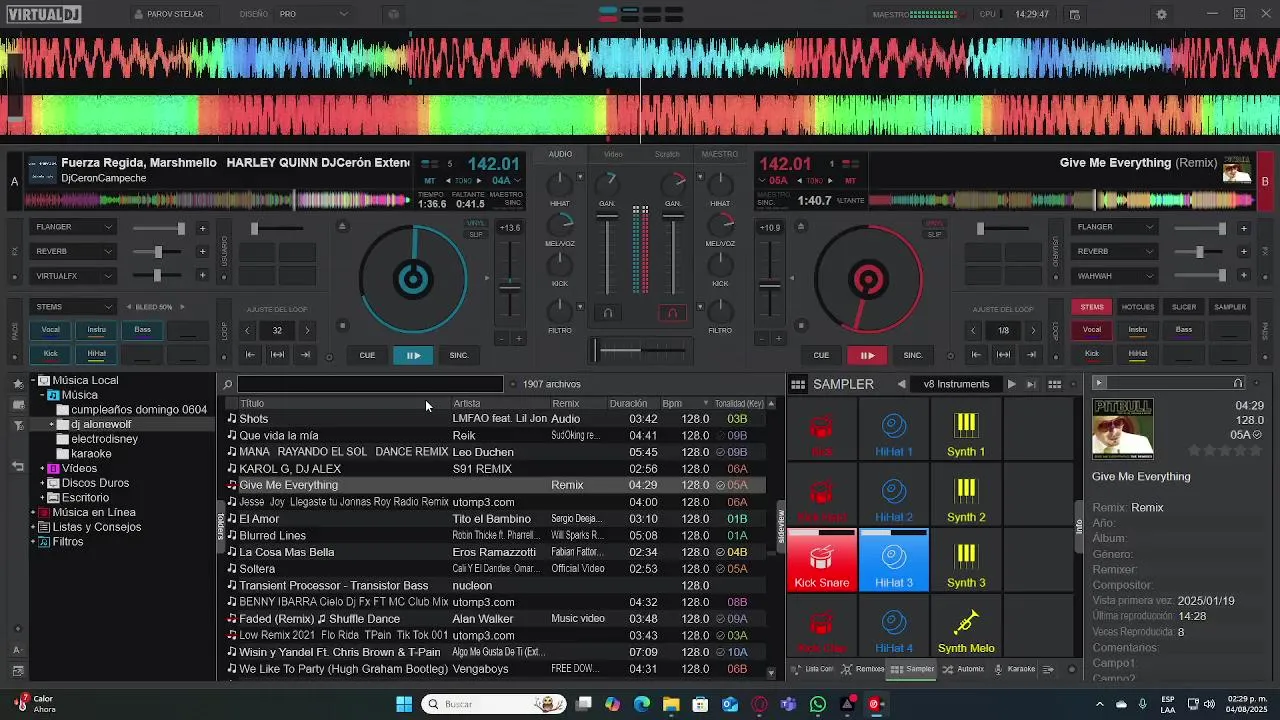Collapse the Música Local tree node
1280x720 pixels.
[32, 380]
